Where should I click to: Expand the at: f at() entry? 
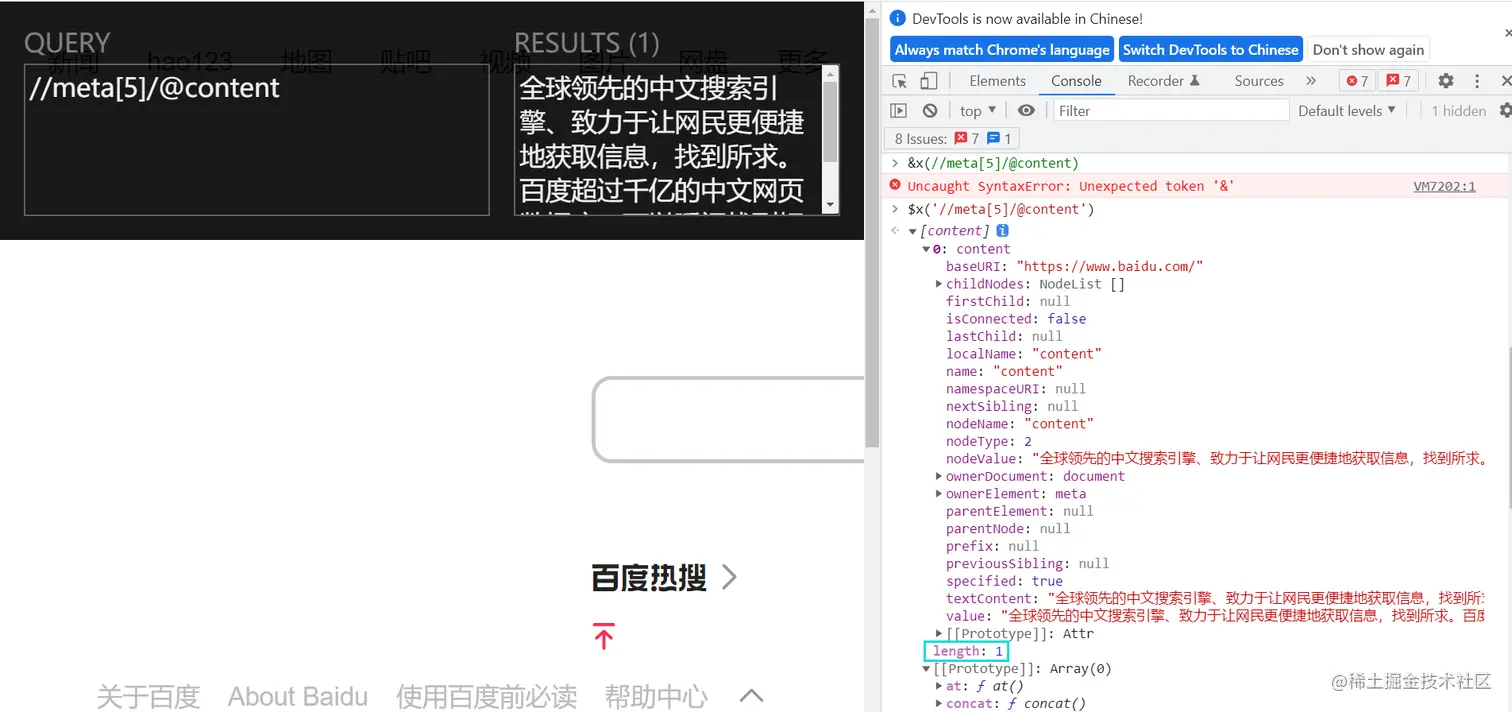[938, 686]
